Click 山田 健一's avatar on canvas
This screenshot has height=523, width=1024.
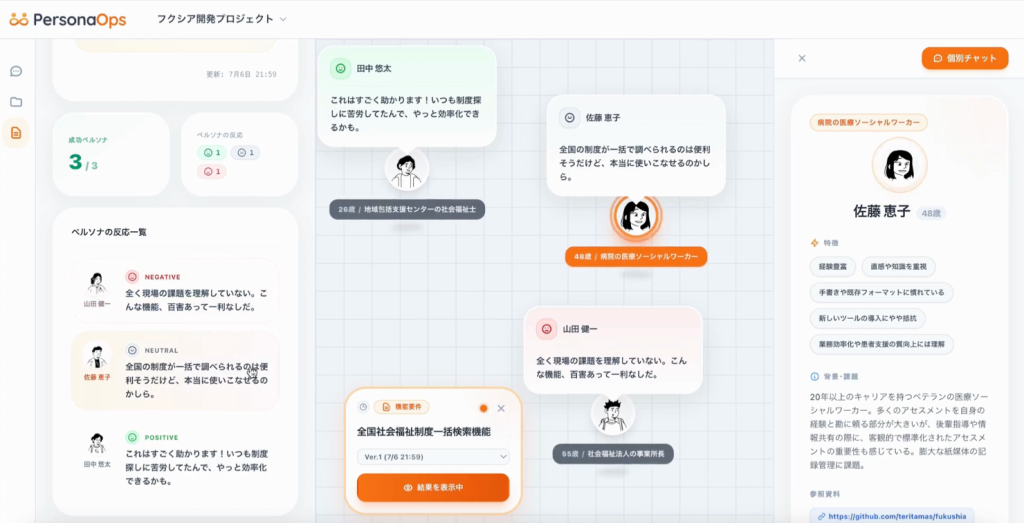coord(613,414)
